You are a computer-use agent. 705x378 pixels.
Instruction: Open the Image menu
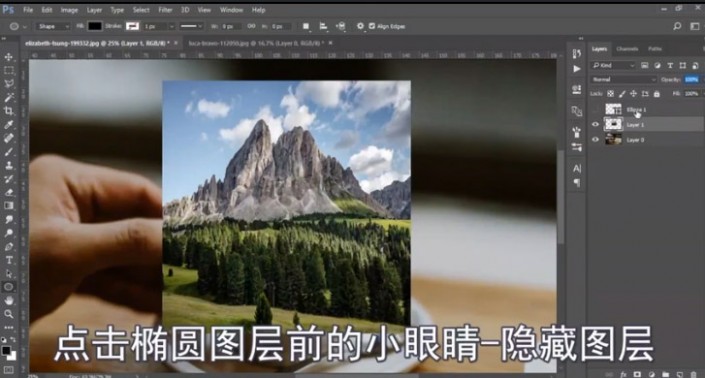pos(69,9)
